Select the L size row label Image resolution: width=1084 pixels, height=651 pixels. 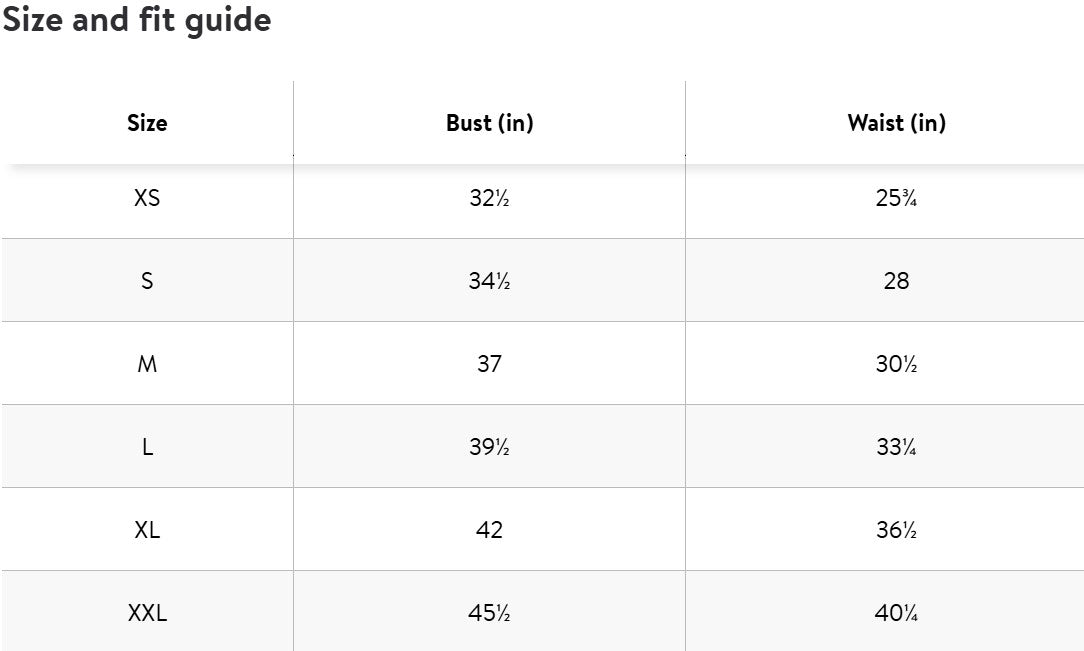click(x=147, y=447)
